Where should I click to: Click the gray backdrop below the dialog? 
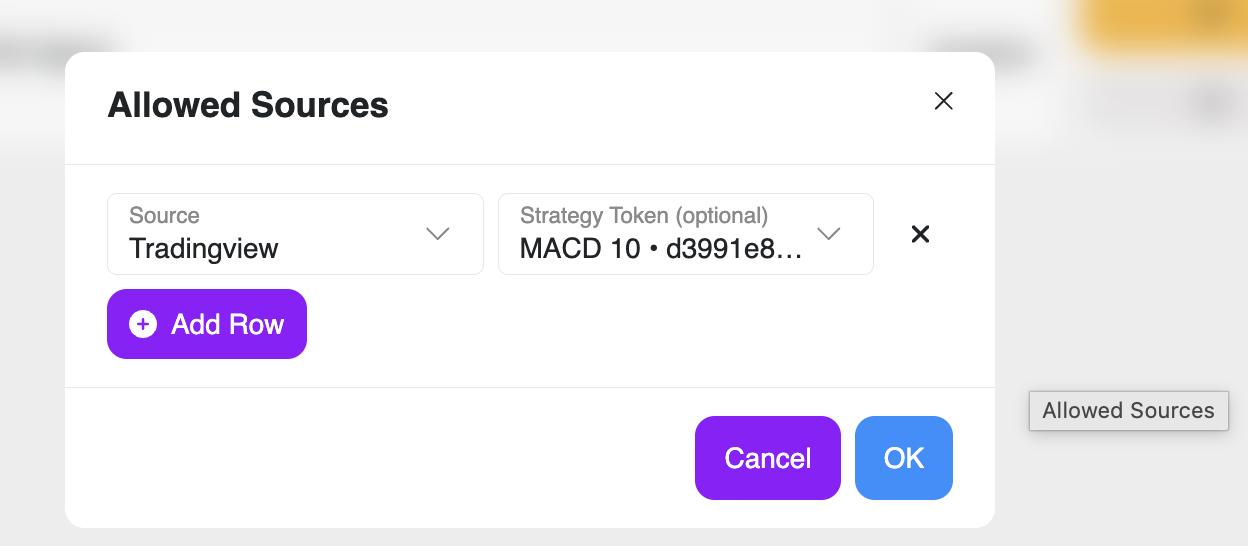click(530, 537)
